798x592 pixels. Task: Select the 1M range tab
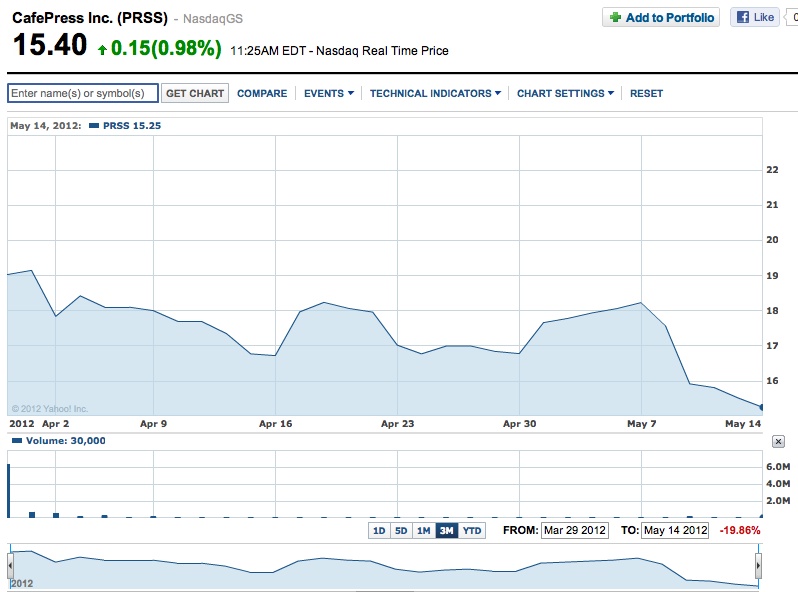click(423, 531)
